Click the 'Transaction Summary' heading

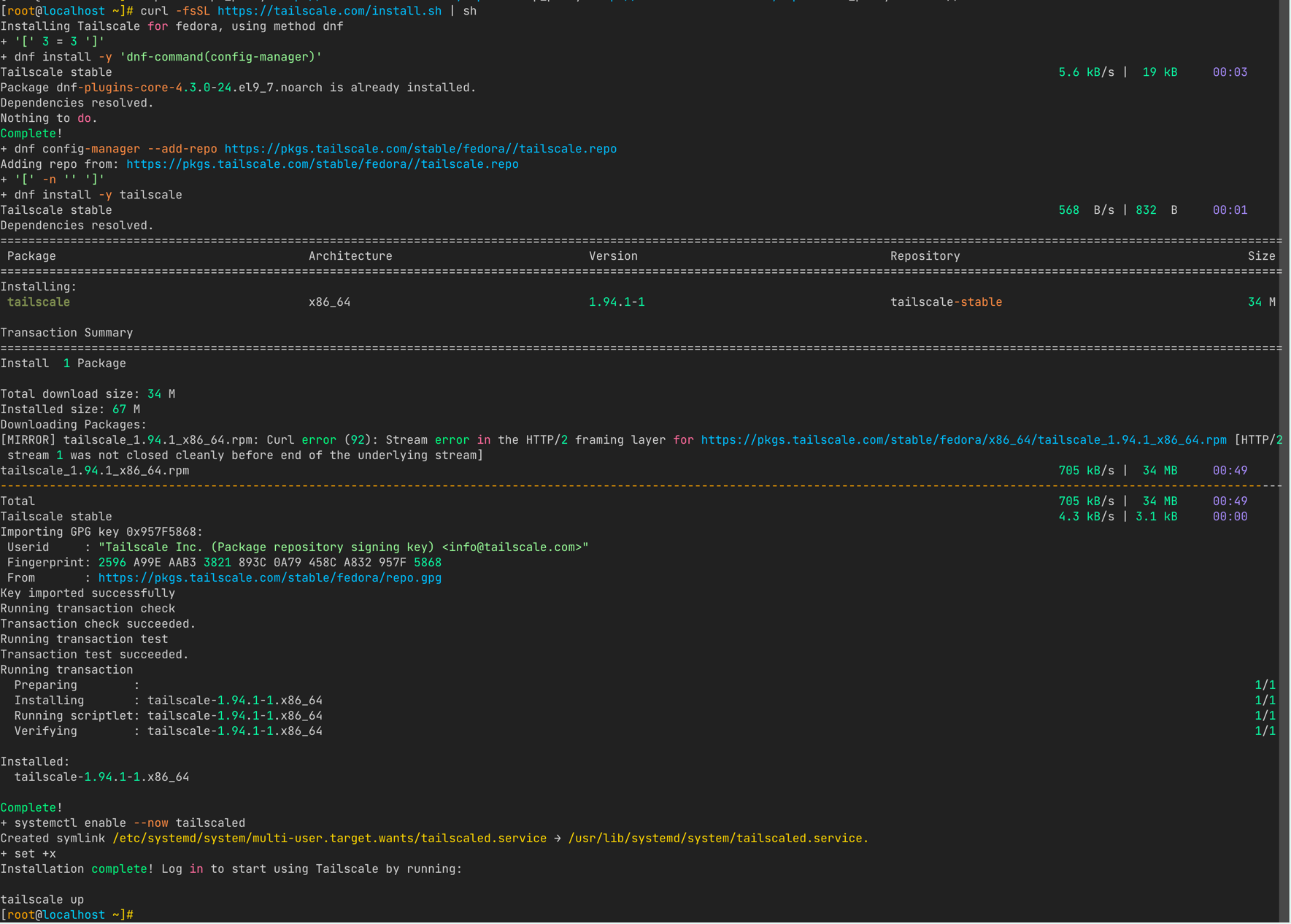click(x=66, y=333)
